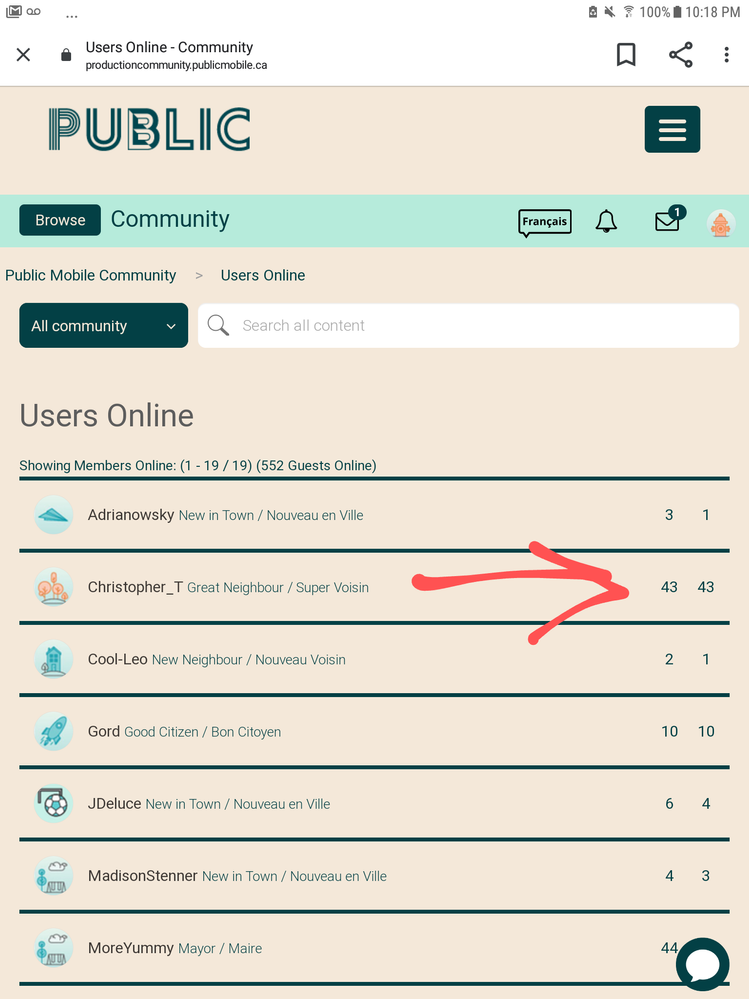Click the search magnifier icon
The width and height of the screenshot is (749, 999).
[x=218, y=326]
